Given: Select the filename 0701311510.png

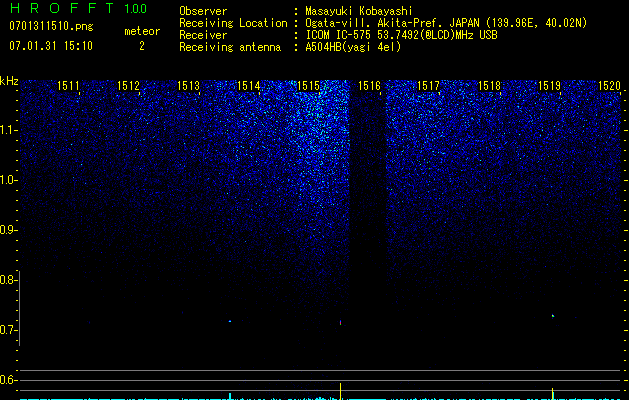Looking at the screenshot, I should (51, 27).
